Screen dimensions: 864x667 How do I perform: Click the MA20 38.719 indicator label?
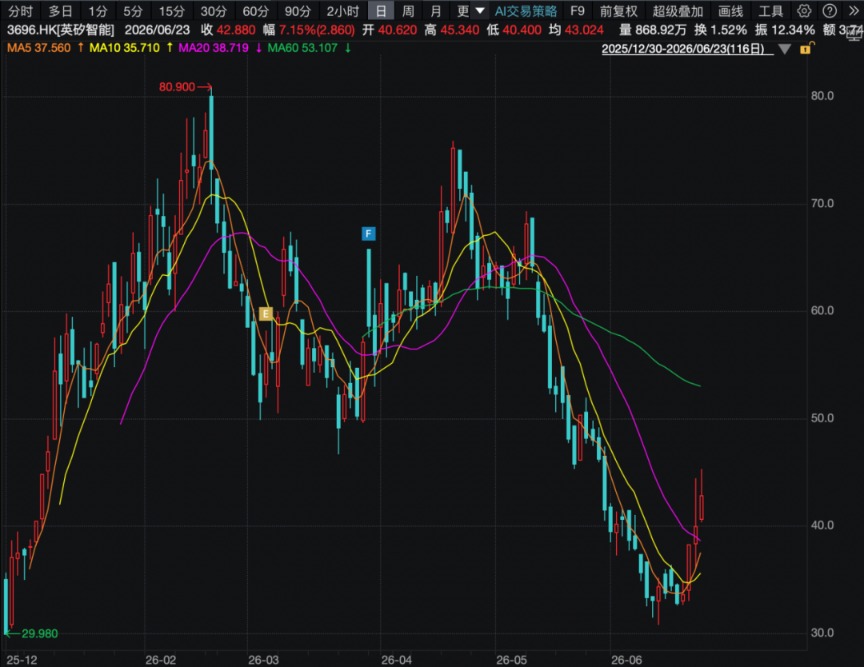tap(213, 48)
